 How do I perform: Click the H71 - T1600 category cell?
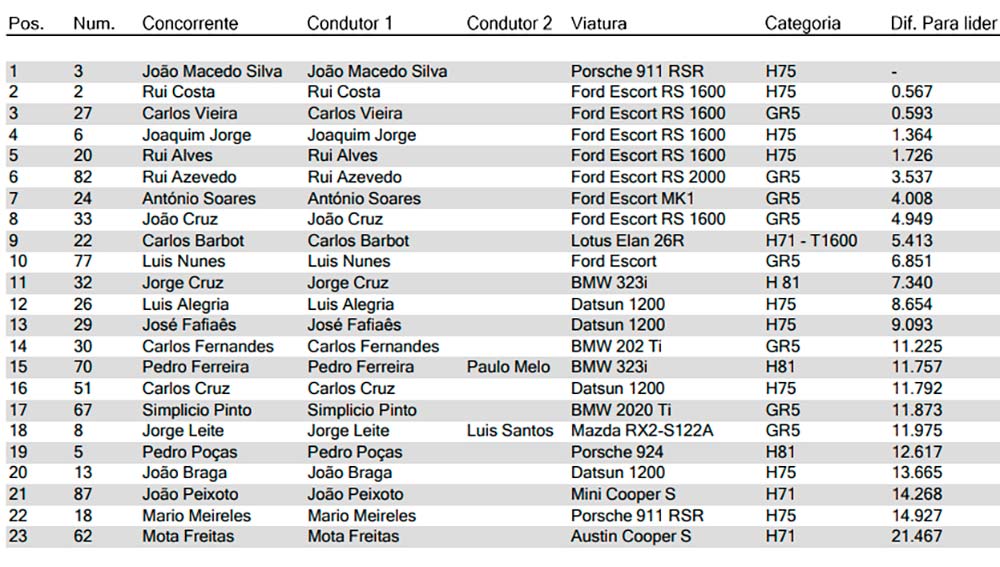811,240
